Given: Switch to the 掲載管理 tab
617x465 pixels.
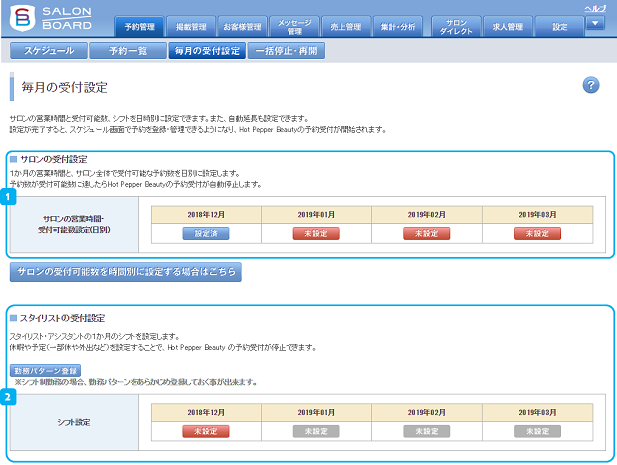Looking at the screenshot, I should click(x=189, y=26).
